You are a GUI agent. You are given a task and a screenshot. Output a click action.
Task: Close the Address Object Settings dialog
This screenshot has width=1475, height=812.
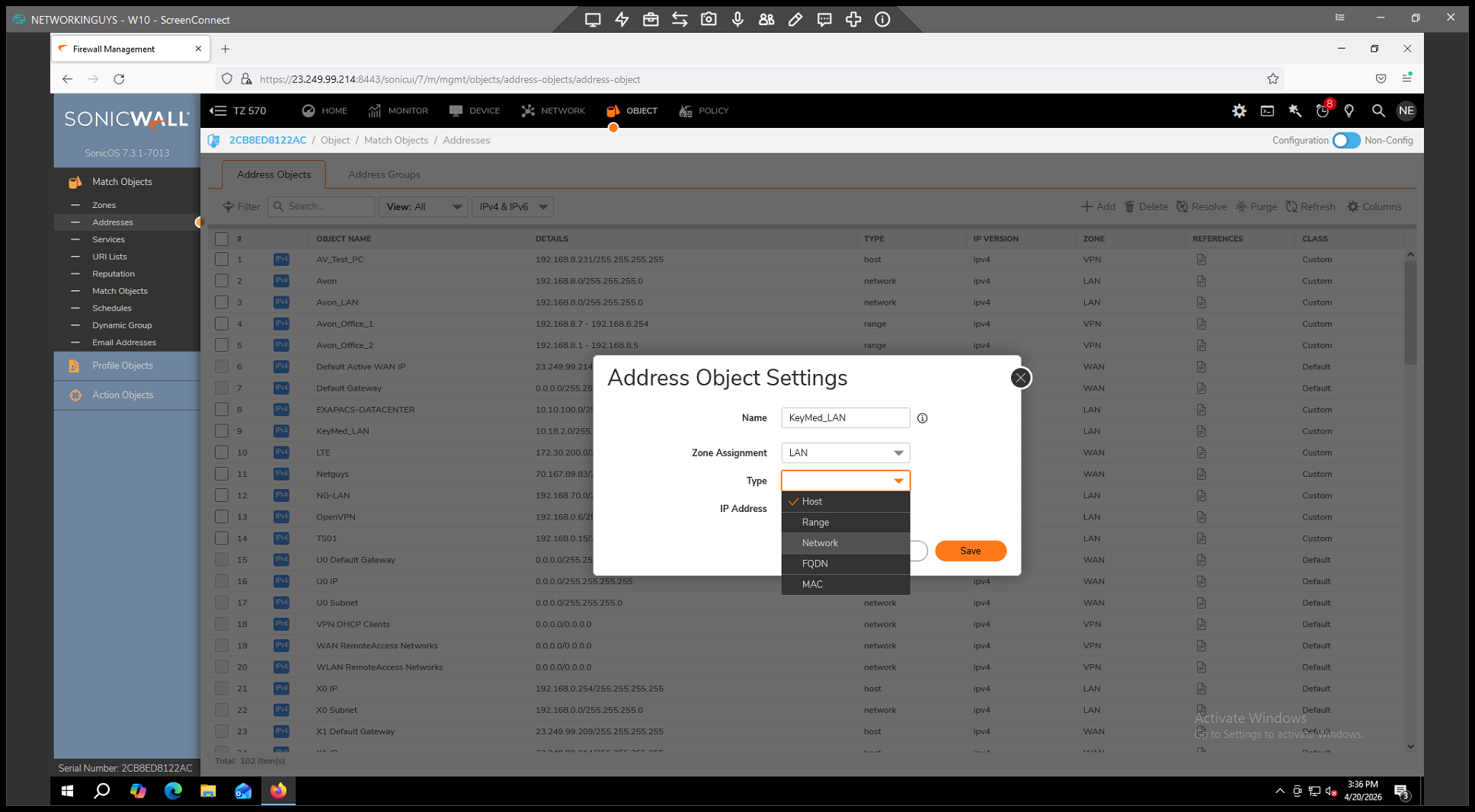click(1020, 378)
